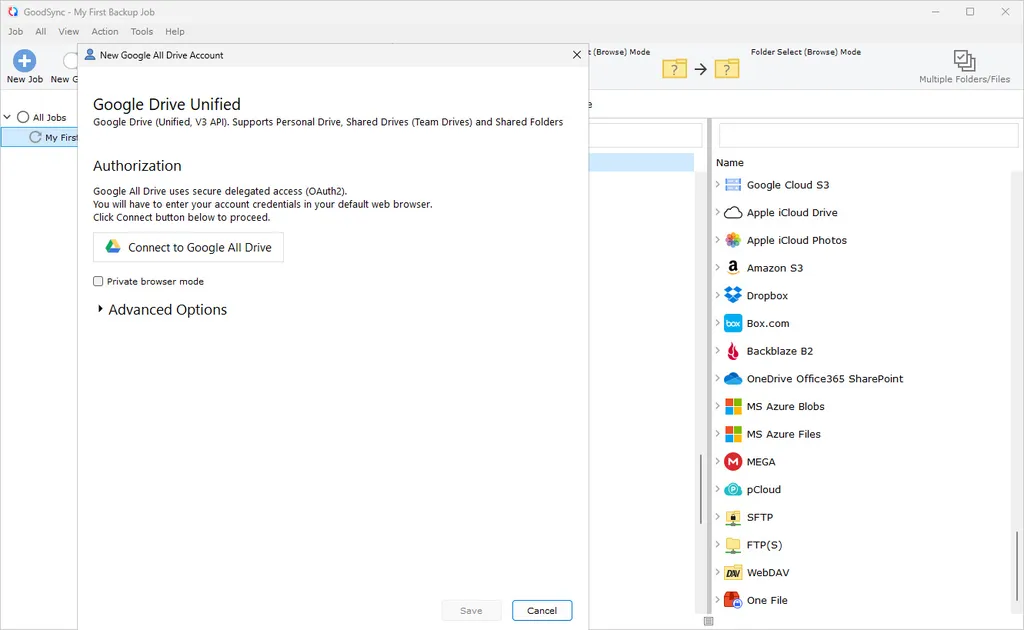Close the New Google All Drive Account dialog
The width and height of the screenshot is (1024, 630).
(577, 55)
